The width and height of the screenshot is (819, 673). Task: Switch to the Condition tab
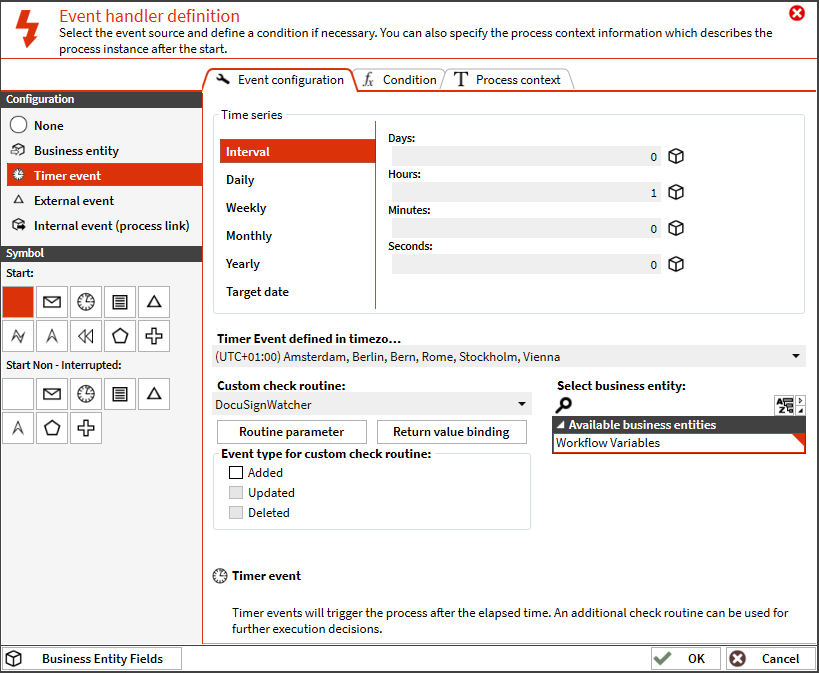point(400,80)
